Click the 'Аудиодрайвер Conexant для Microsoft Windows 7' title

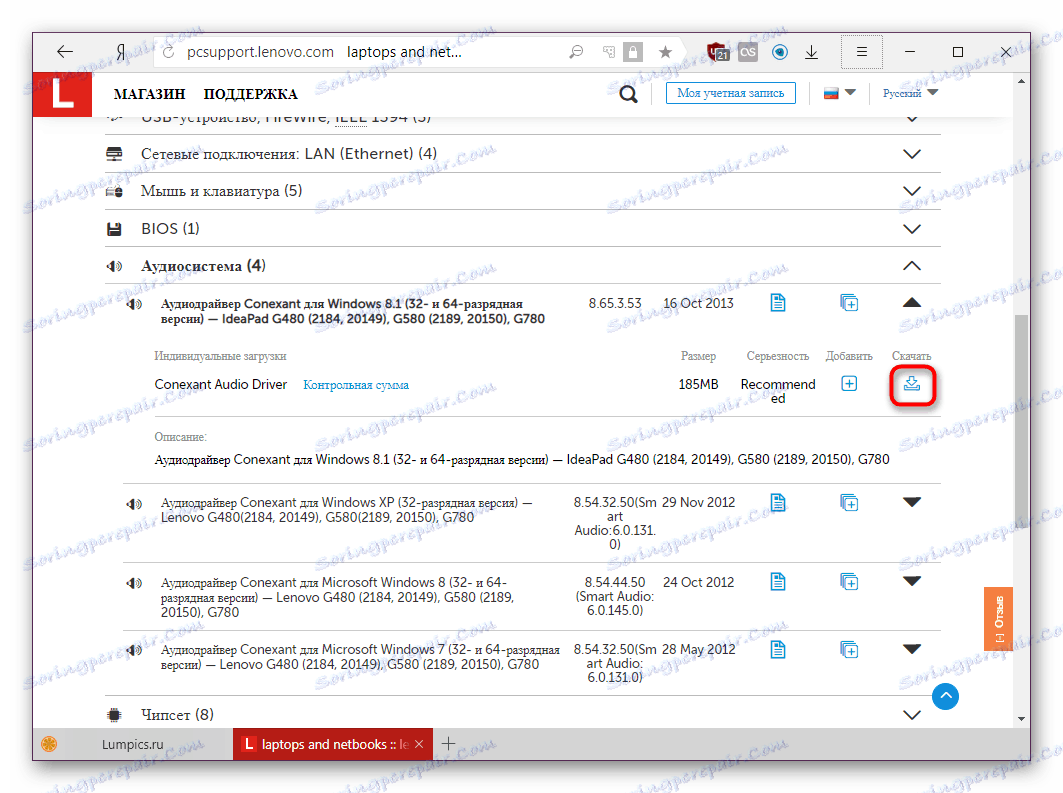pos(360,657)
